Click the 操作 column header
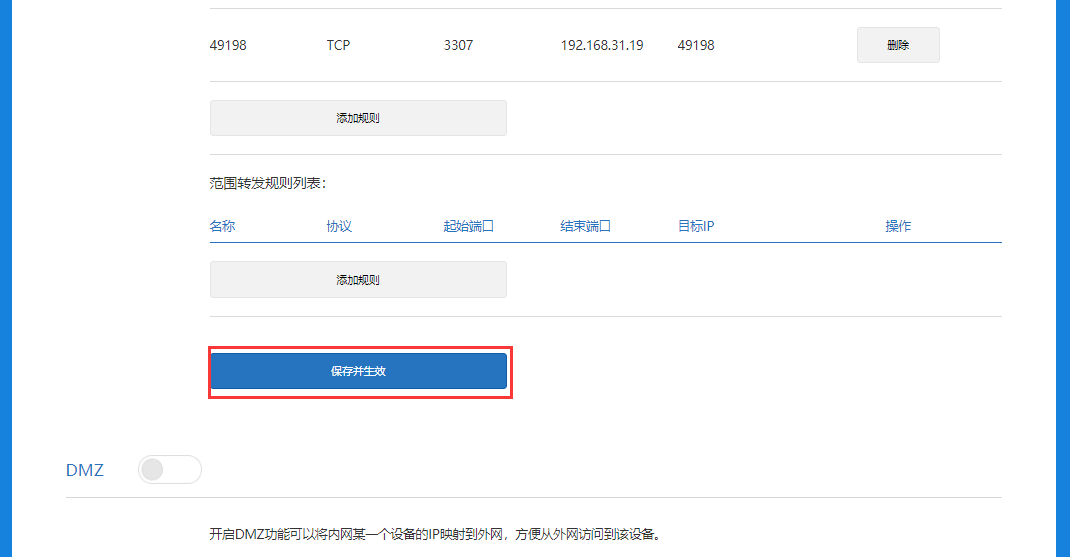This screenshot has width=1070, height=557. click(x=897, y=226)
